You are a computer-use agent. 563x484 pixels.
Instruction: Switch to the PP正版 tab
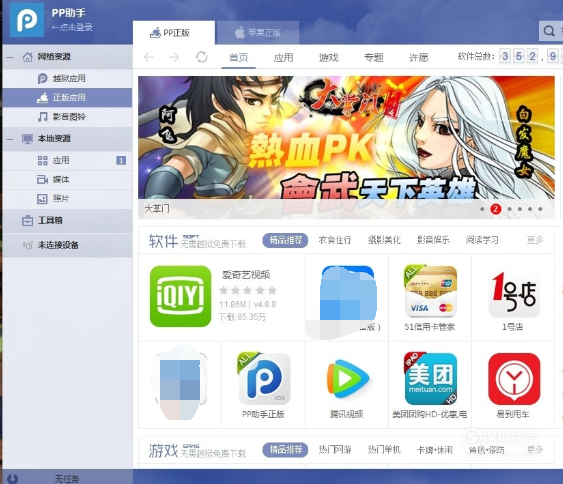point(174,33)
